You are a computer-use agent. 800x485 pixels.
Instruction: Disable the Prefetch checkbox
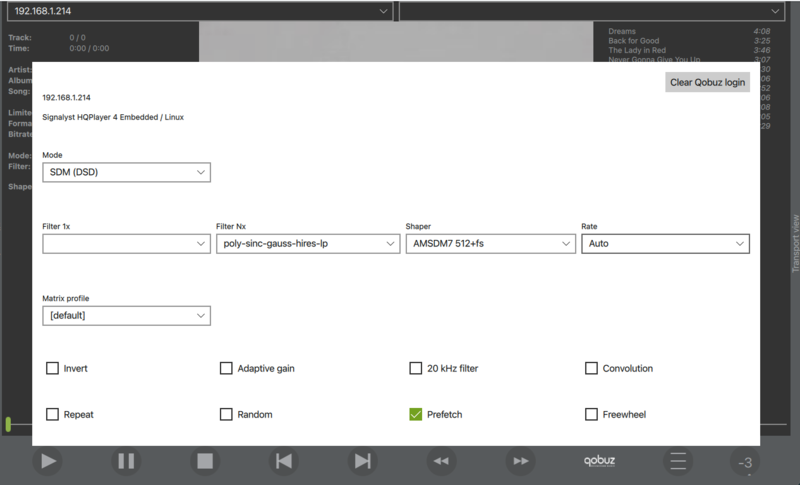416,414
